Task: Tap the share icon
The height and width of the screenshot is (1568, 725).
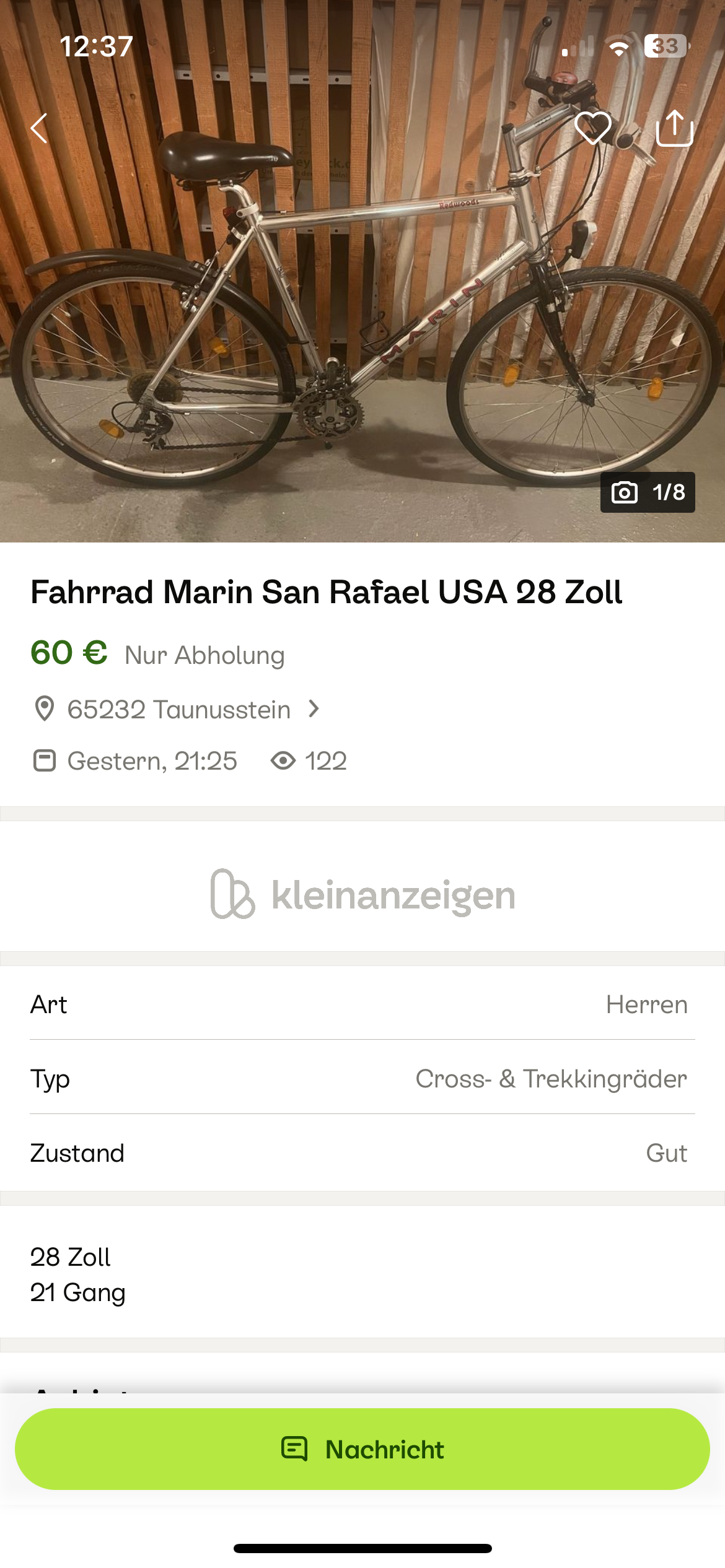Action: (x=674, y=128)
